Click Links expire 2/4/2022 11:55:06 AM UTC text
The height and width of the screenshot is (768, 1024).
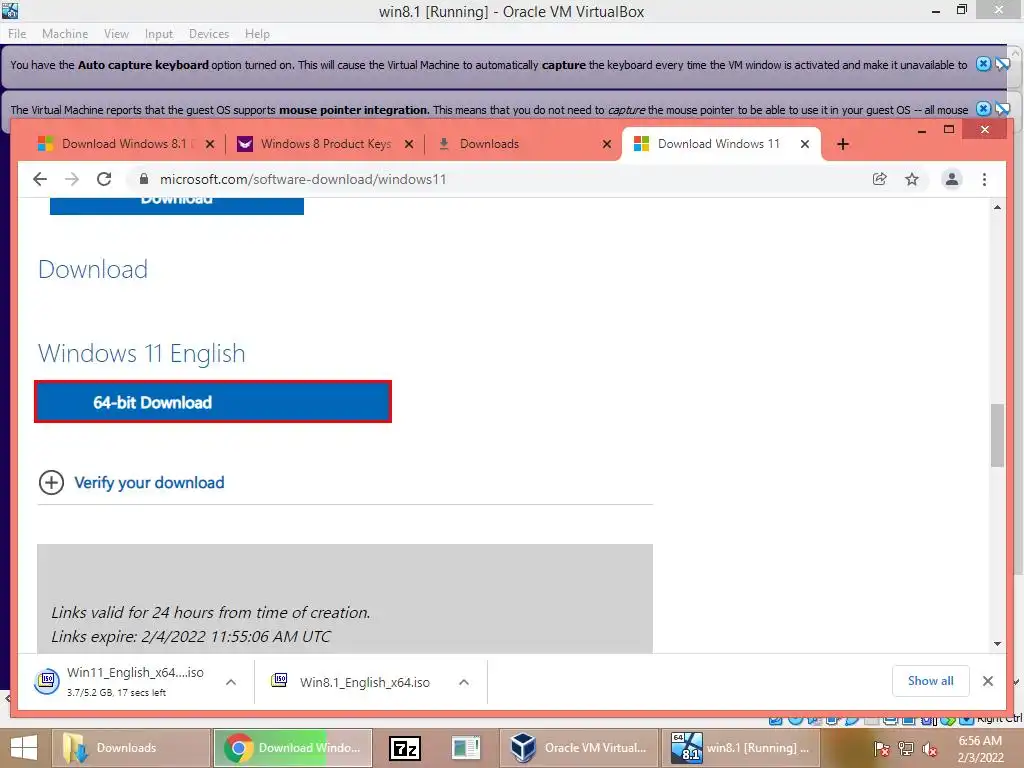click(x=191, y=636)
